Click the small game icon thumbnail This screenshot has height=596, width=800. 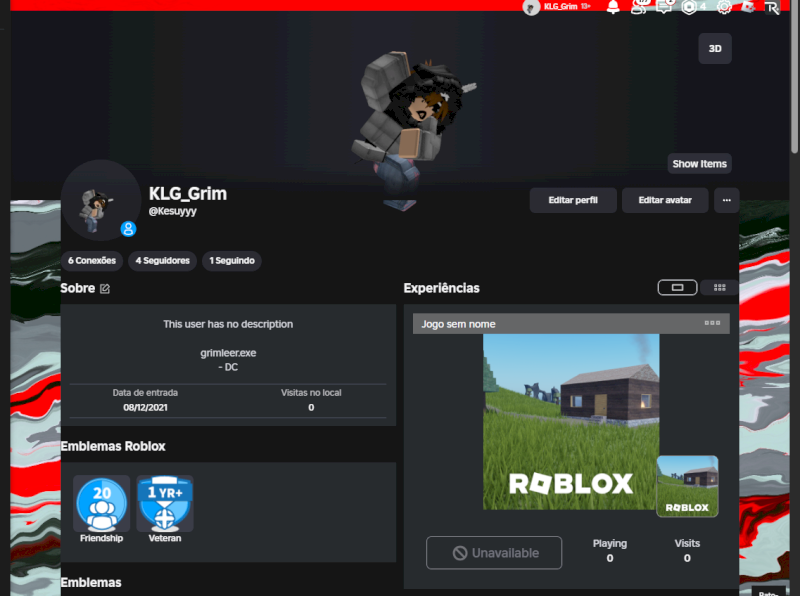tap(687, 486)
